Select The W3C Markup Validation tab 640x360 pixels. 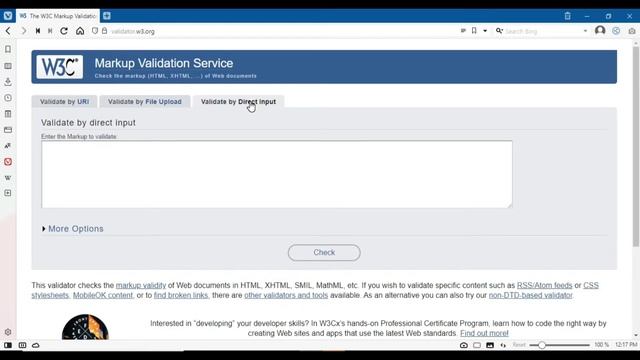coord(58,16)
